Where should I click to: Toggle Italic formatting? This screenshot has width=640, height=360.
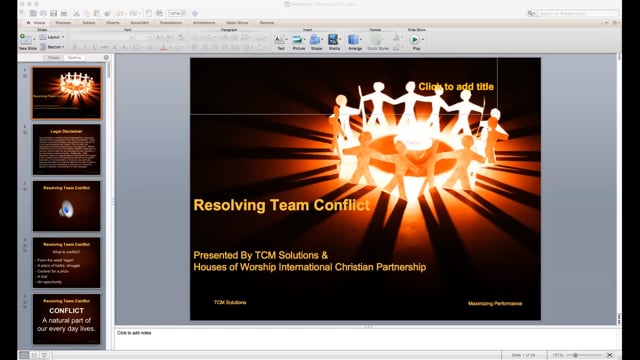pyautogui.click(x=84, y=47)
